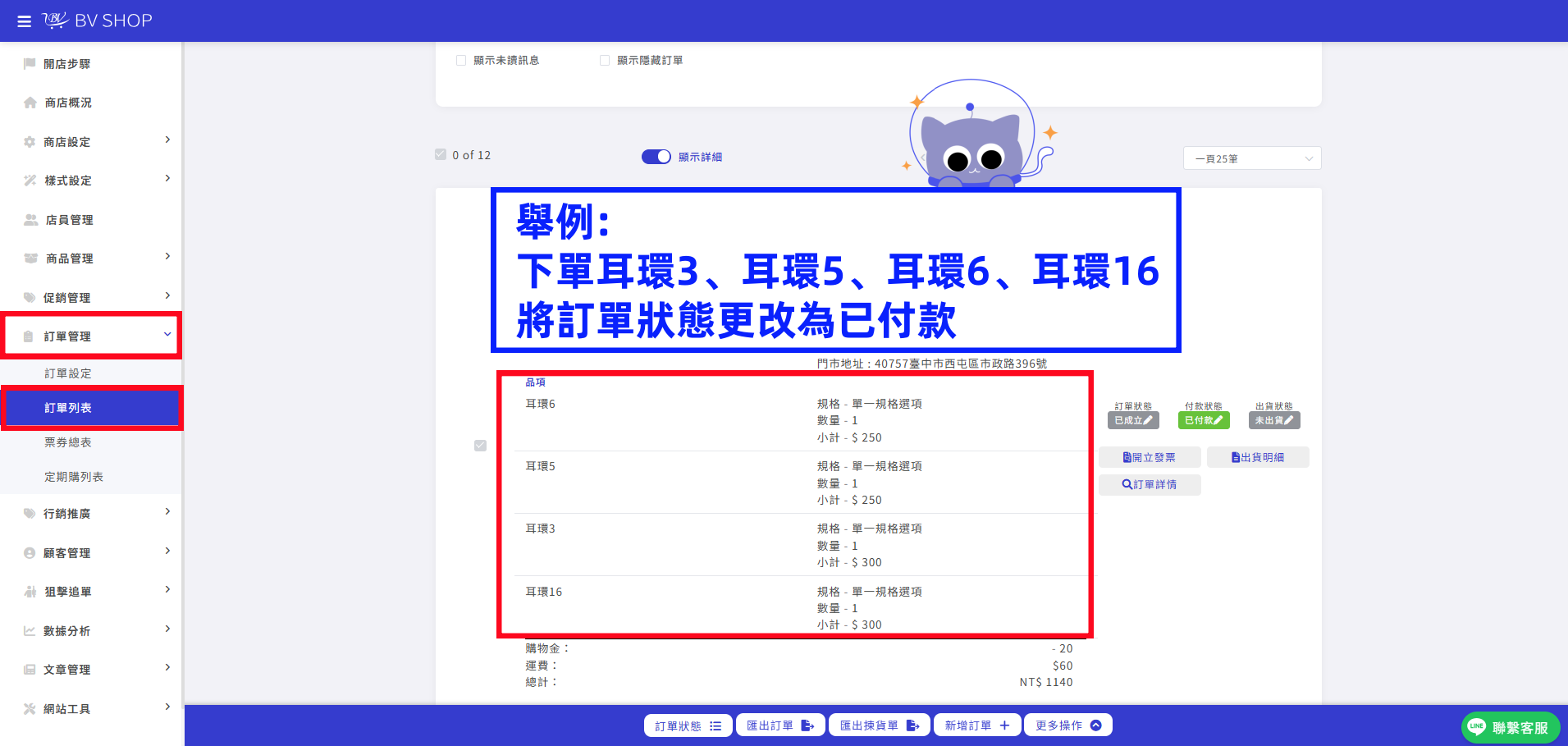
Task: Click the 匯出訂單 button
Action: (x=780, y=725)
